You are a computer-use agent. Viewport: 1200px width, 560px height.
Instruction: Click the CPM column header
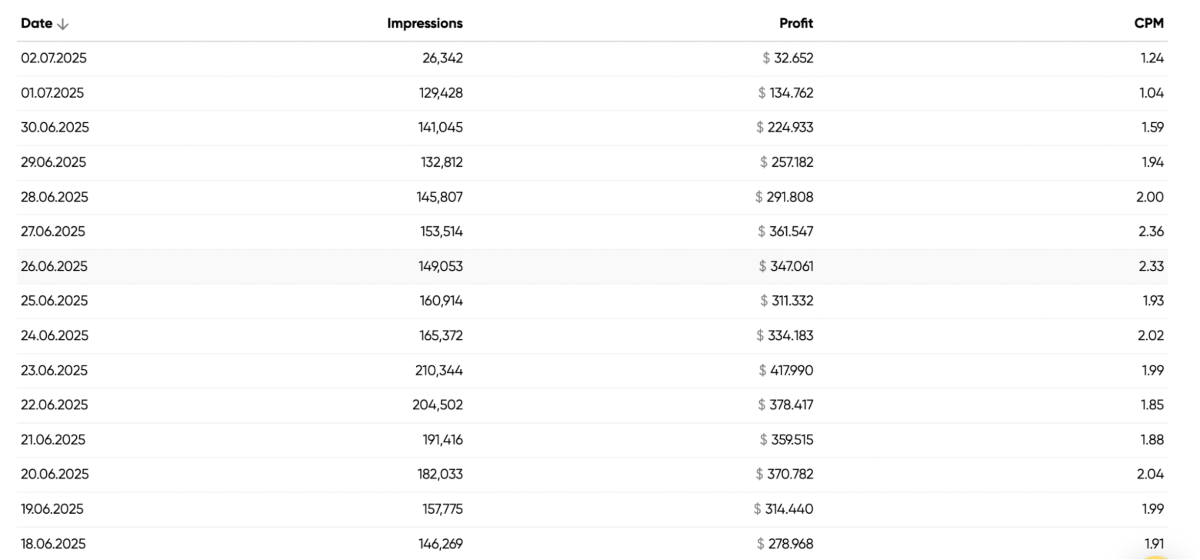[1149, 23]
